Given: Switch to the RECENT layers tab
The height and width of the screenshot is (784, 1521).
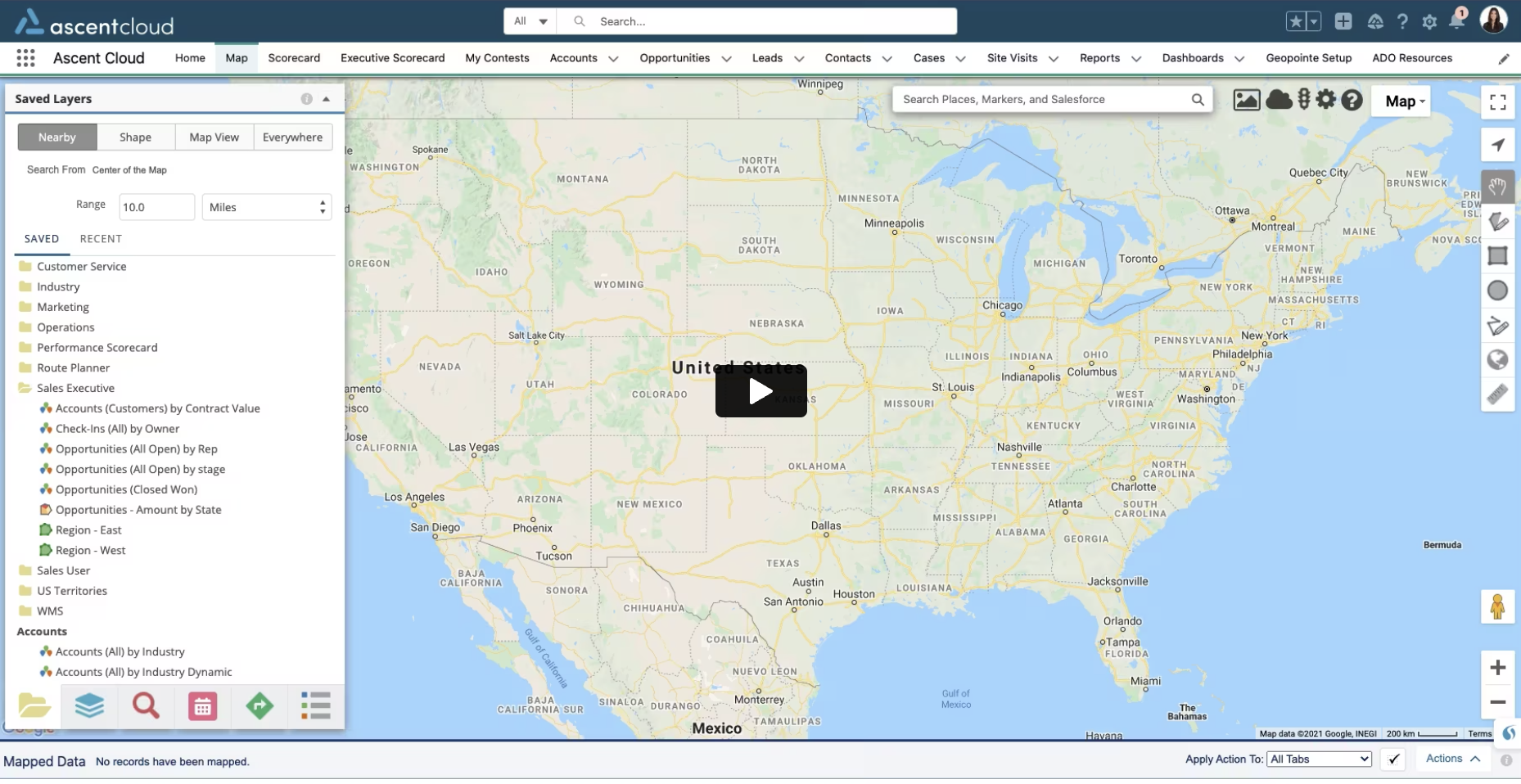Looking at the screenshot, I should tap(101, 239).
